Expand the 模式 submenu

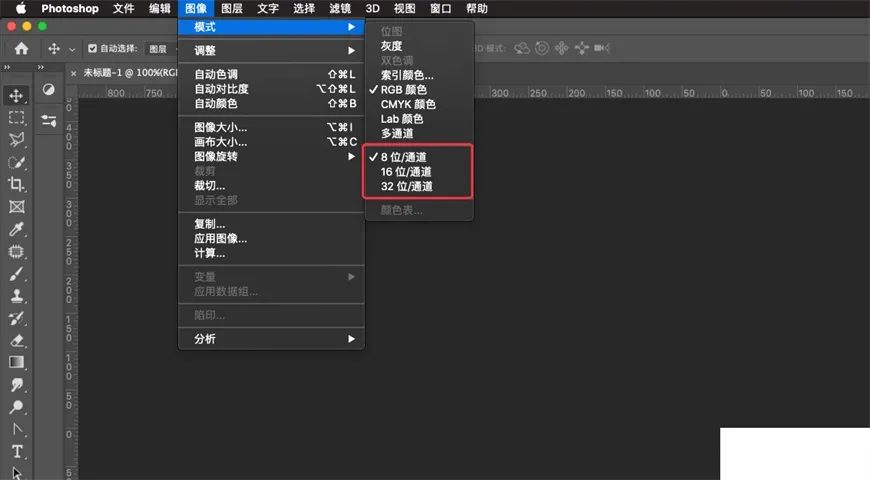(271, 27)
